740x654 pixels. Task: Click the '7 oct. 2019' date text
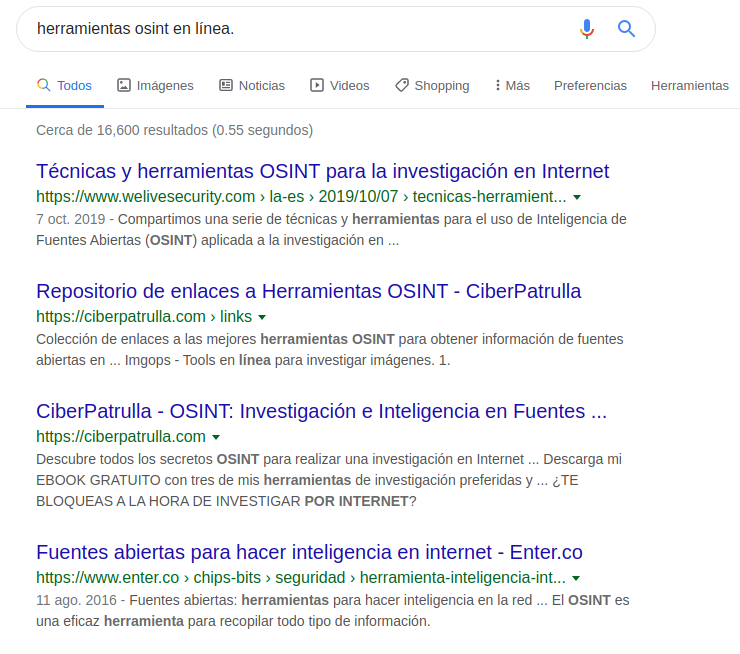coord(70,219)
